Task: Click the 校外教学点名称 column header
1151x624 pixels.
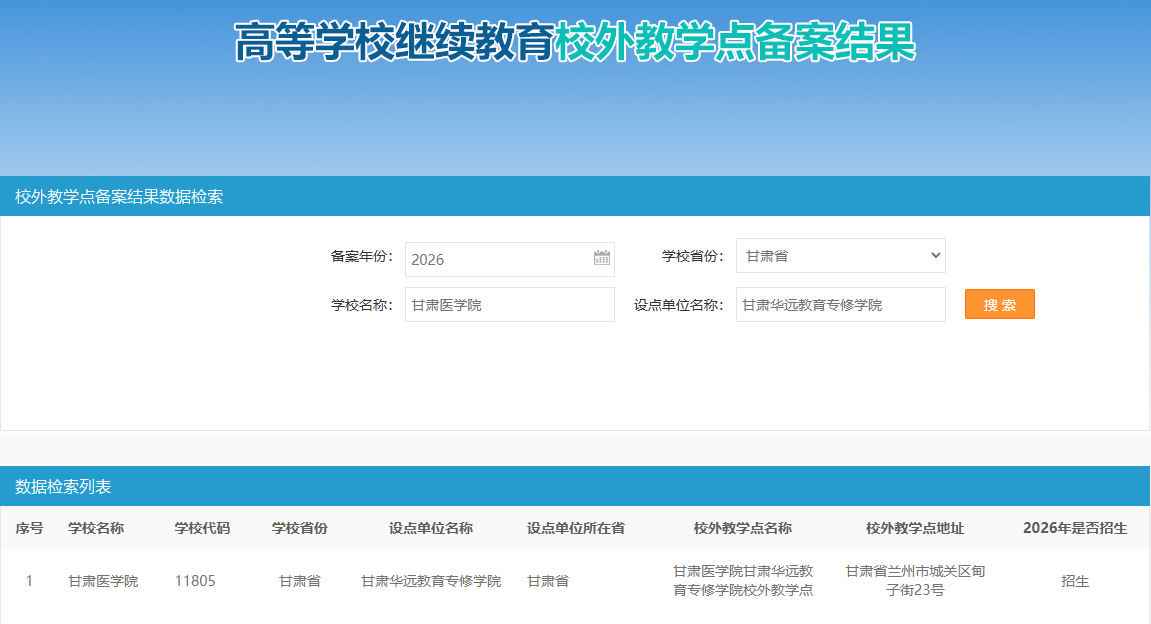Action: tap(743, 528)
